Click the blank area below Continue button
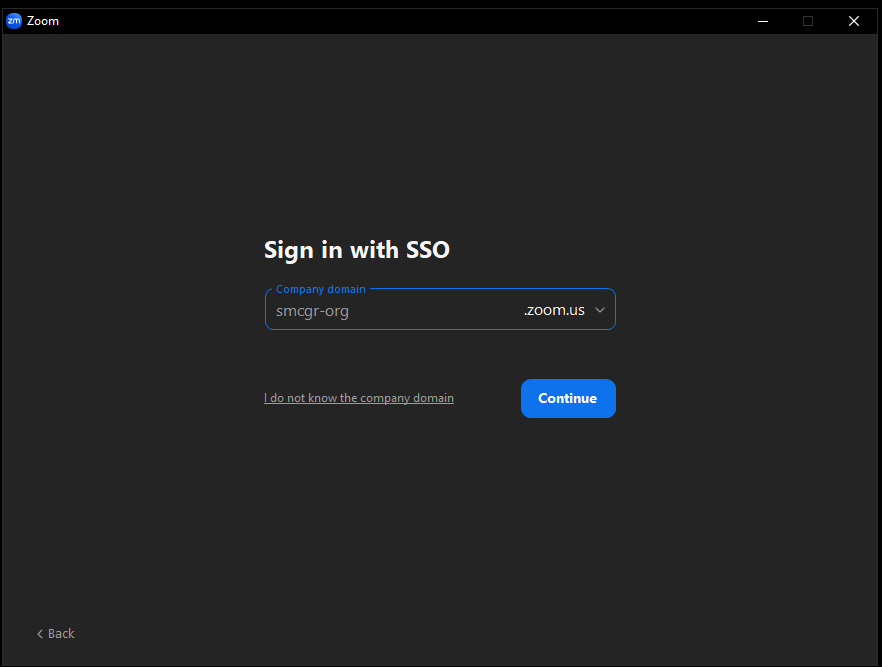 (x=568, y=500)
